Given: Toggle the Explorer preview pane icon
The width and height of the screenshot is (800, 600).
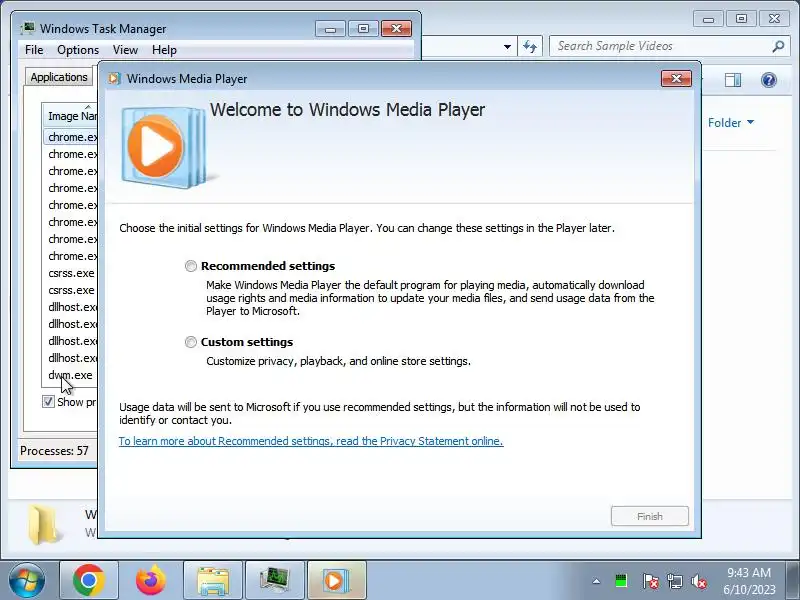Looking at the screenshot, I should [x=733, y=80].
